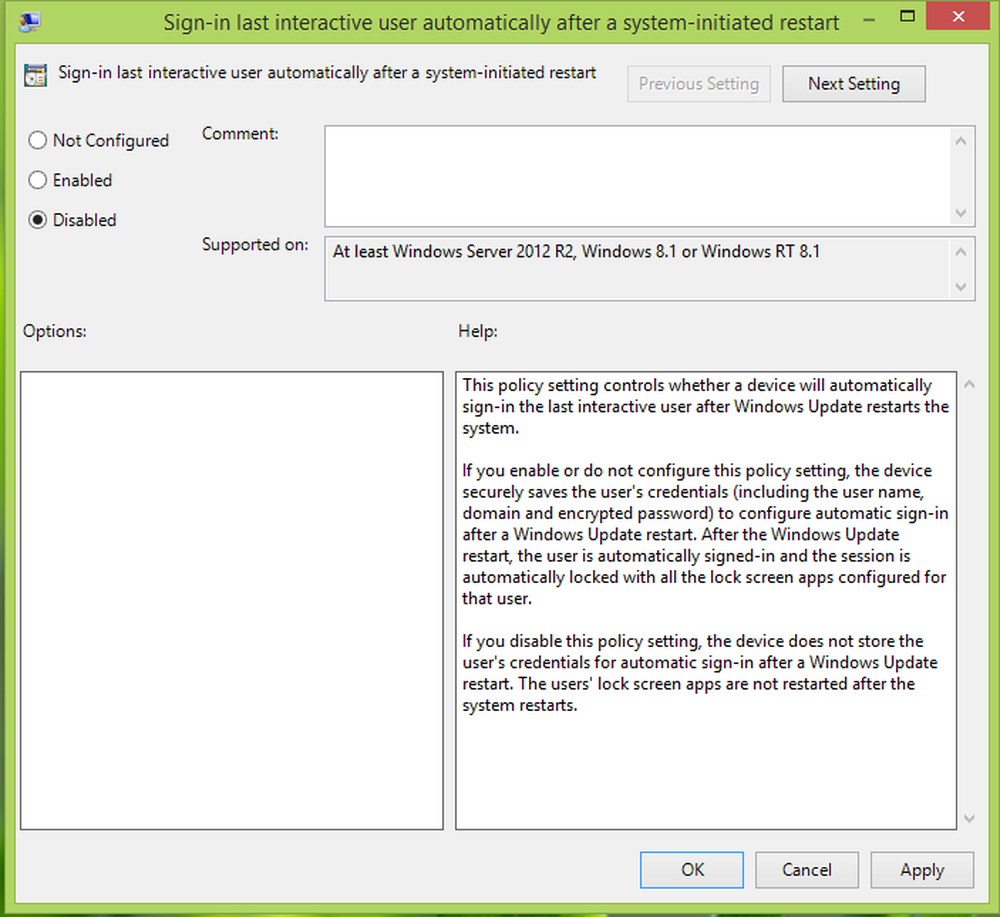Go to the Next Setting
Image resolution: width=1000 pixels, height=917 pixels.
pyautogui.click(x=853, y=83)
